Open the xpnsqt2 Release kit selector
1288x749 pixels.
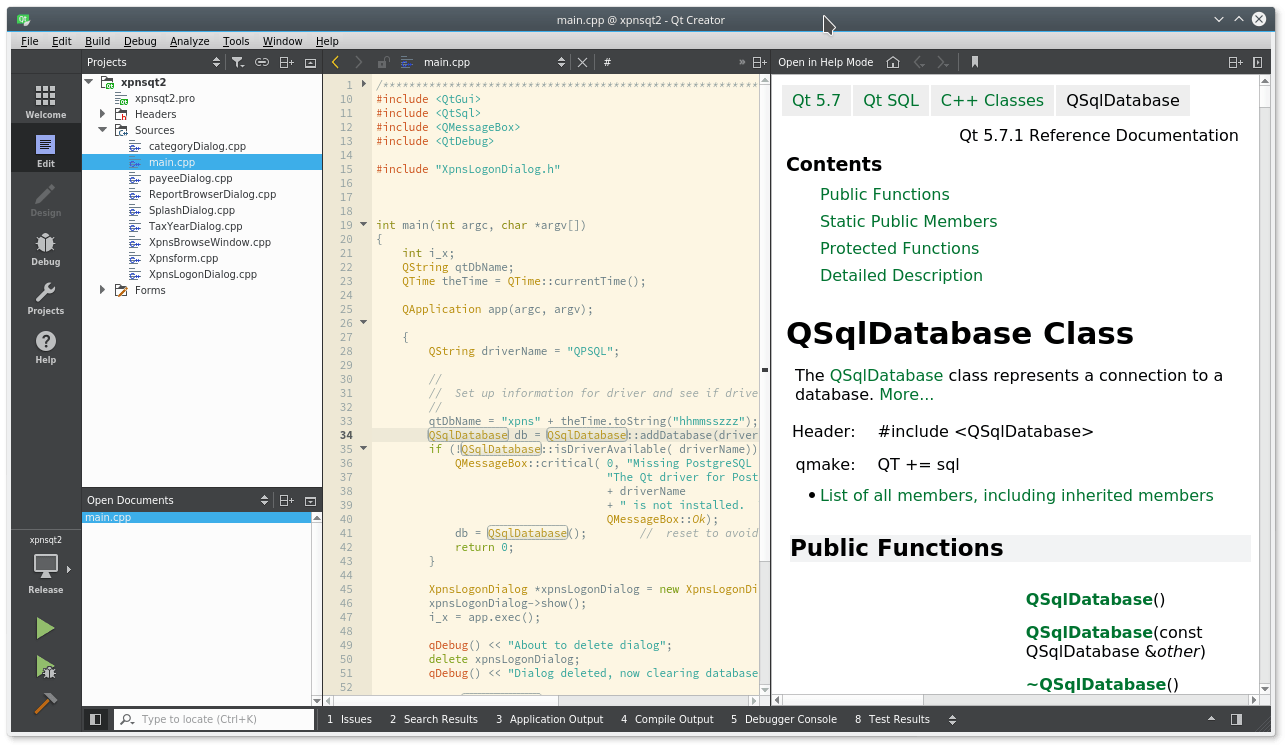coord(46,567)
